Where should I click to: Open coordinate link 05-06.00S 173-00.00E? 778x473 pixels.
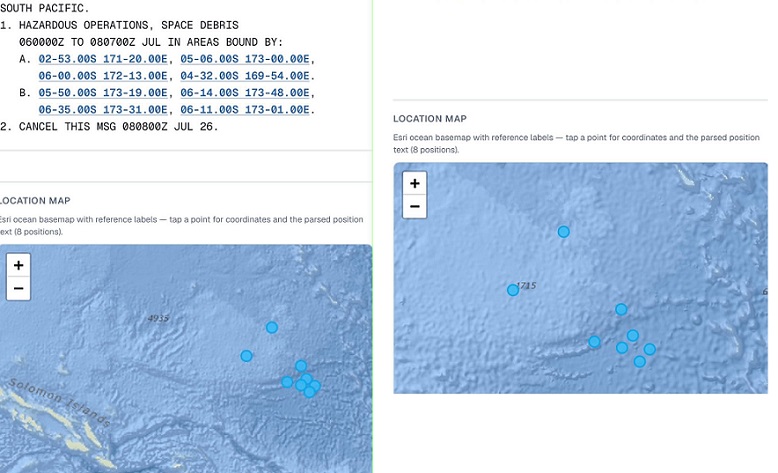tap(245, 59)
